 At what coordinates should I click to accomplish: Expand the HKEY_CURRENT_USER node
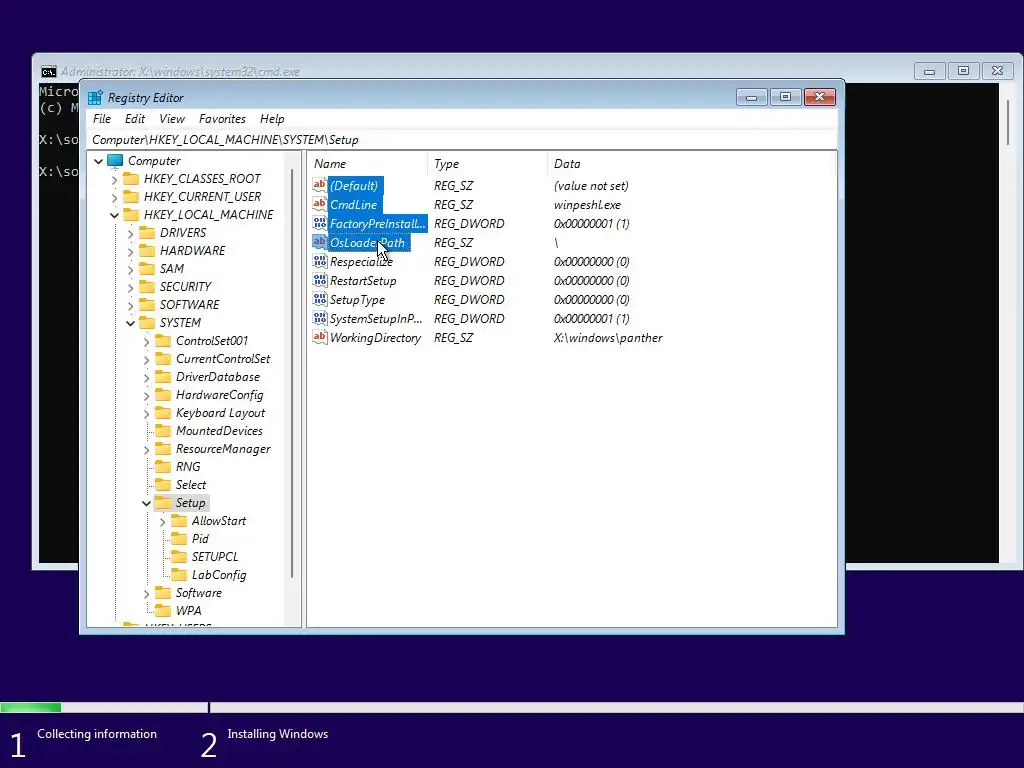tap(114, 197)
